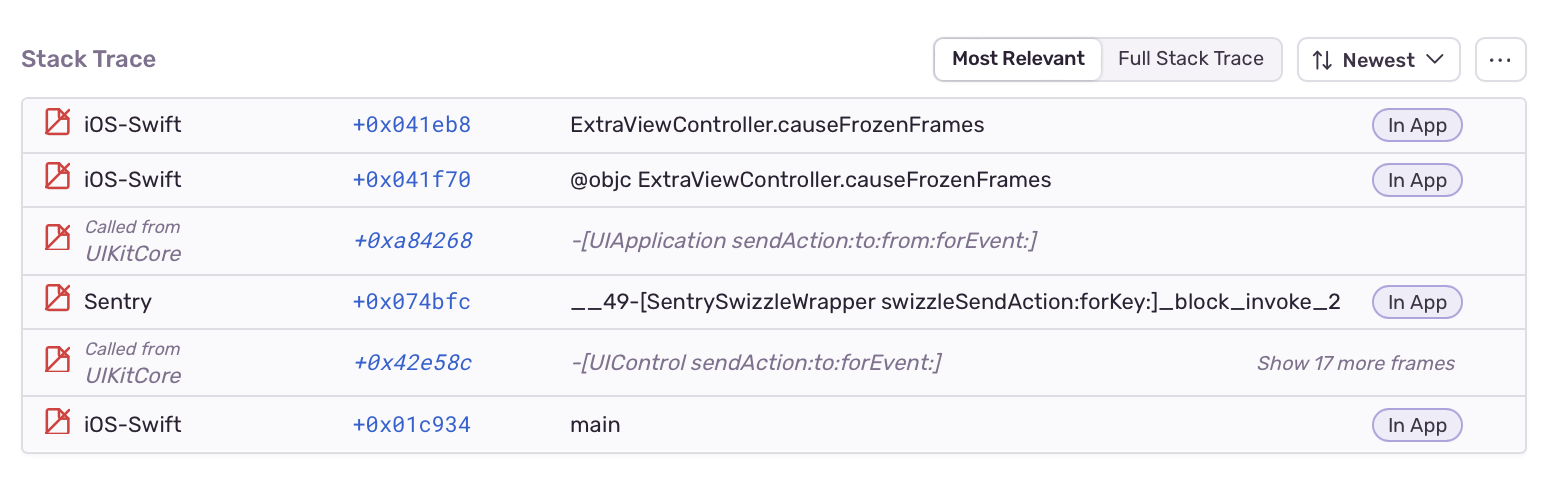Click the icon on the @objc causeFrozenFrames row

[58, 179]
